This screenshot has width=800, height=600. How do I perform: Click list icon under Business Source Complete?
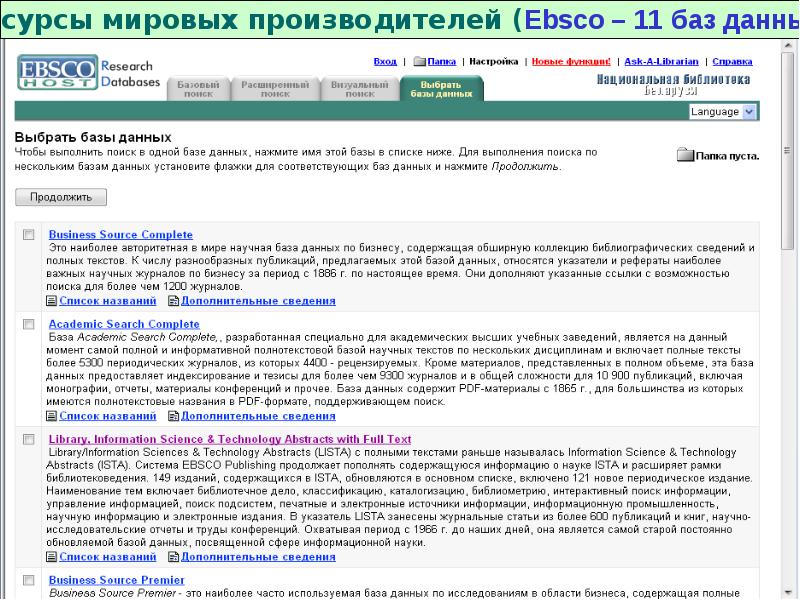click(53, 300)
